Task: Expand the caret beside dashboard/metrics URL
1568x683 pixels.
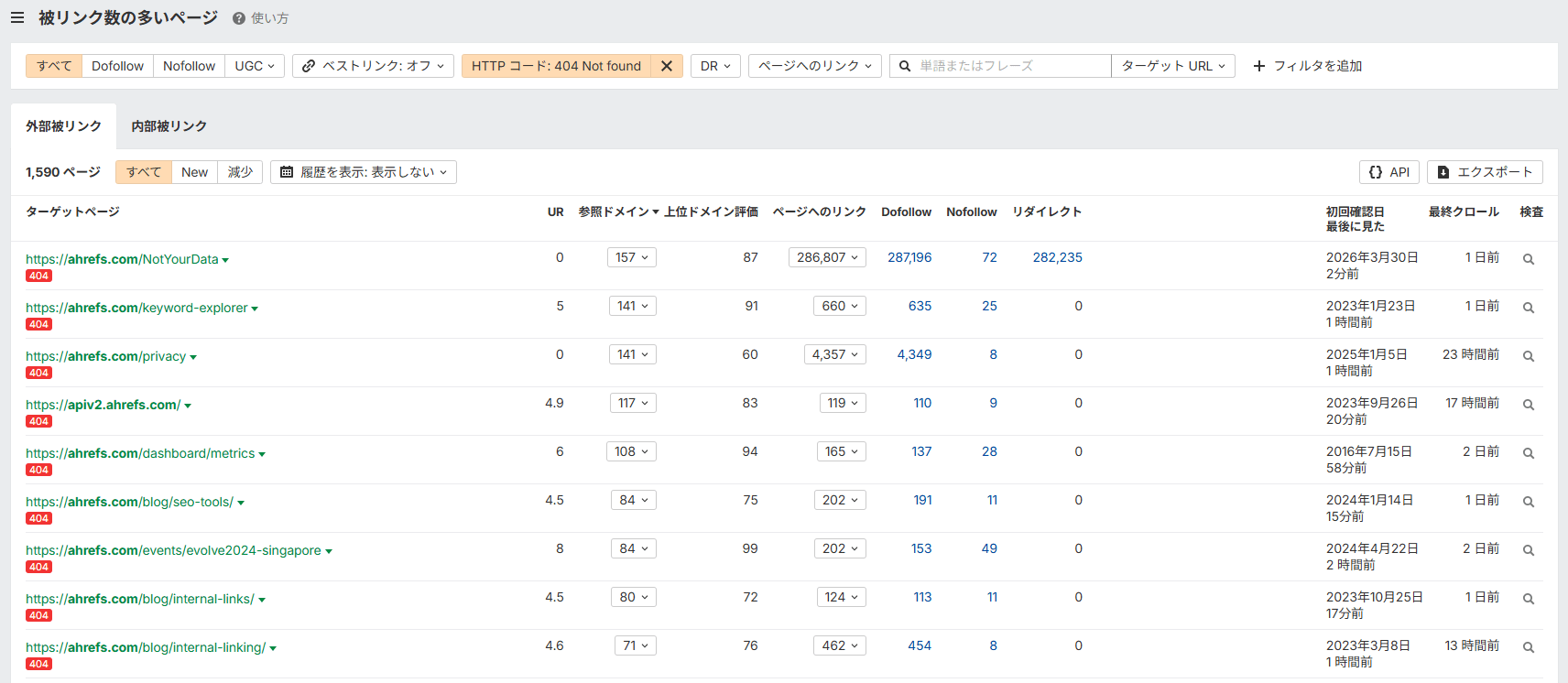Action: [262, 454]
